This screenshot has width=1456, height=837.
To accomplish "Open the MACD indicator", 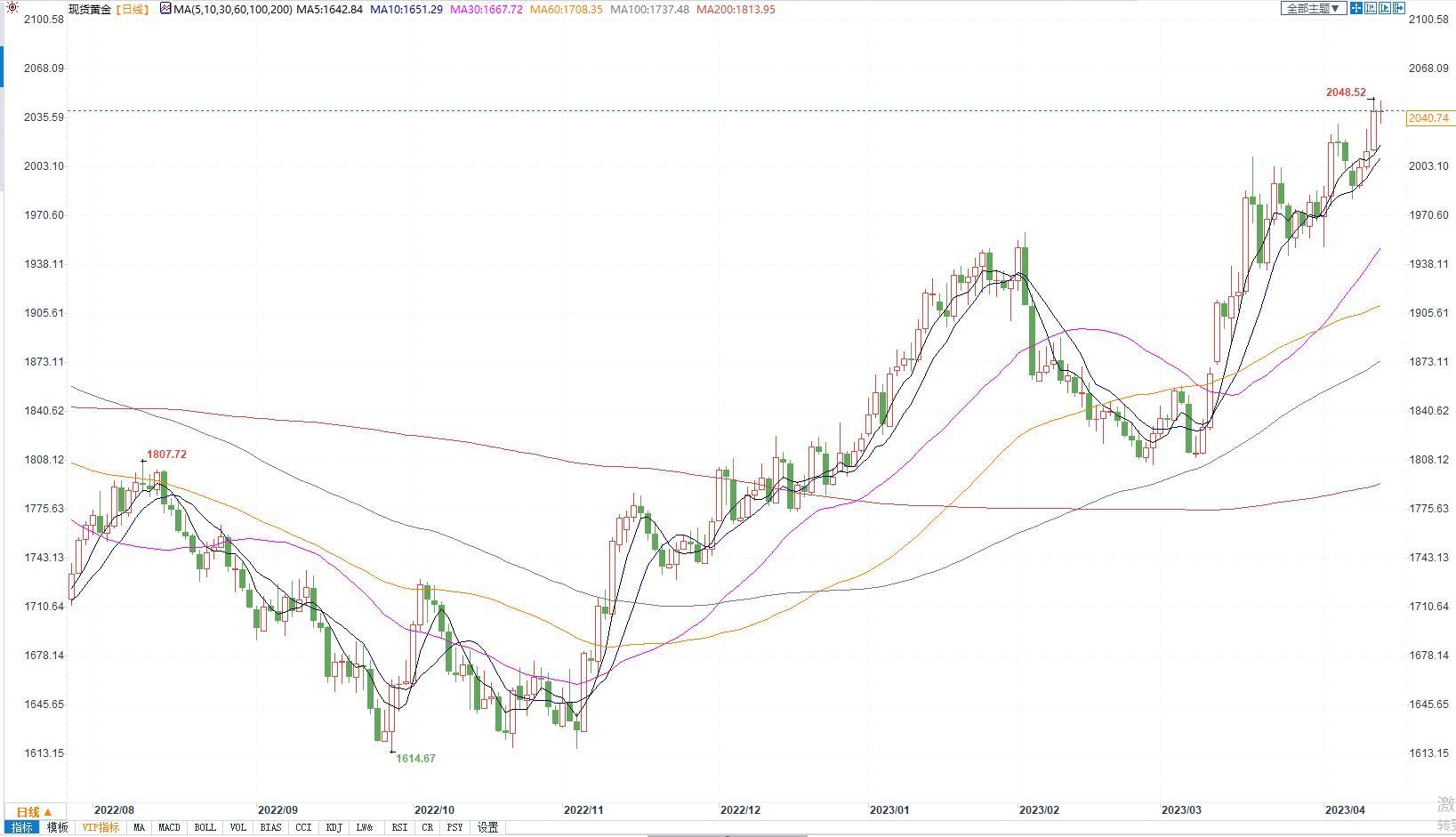I will click(x=169, y=827).
